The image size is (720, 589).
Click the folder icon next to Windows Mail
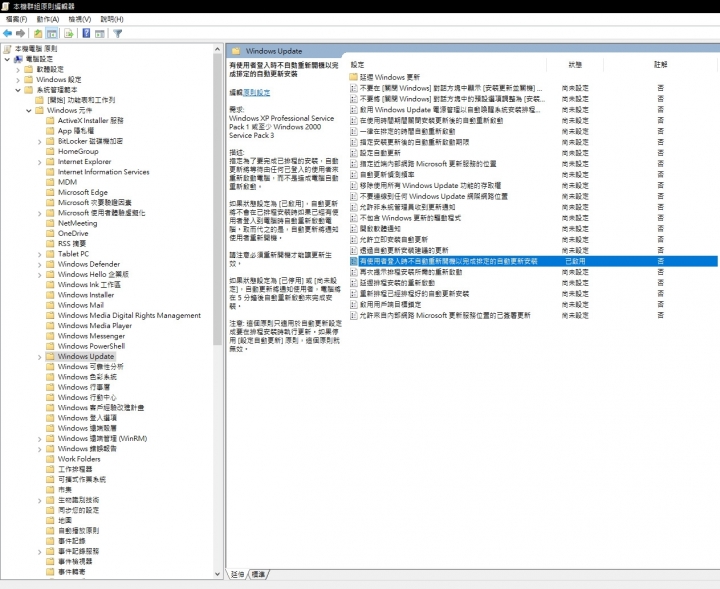(50, 305)
